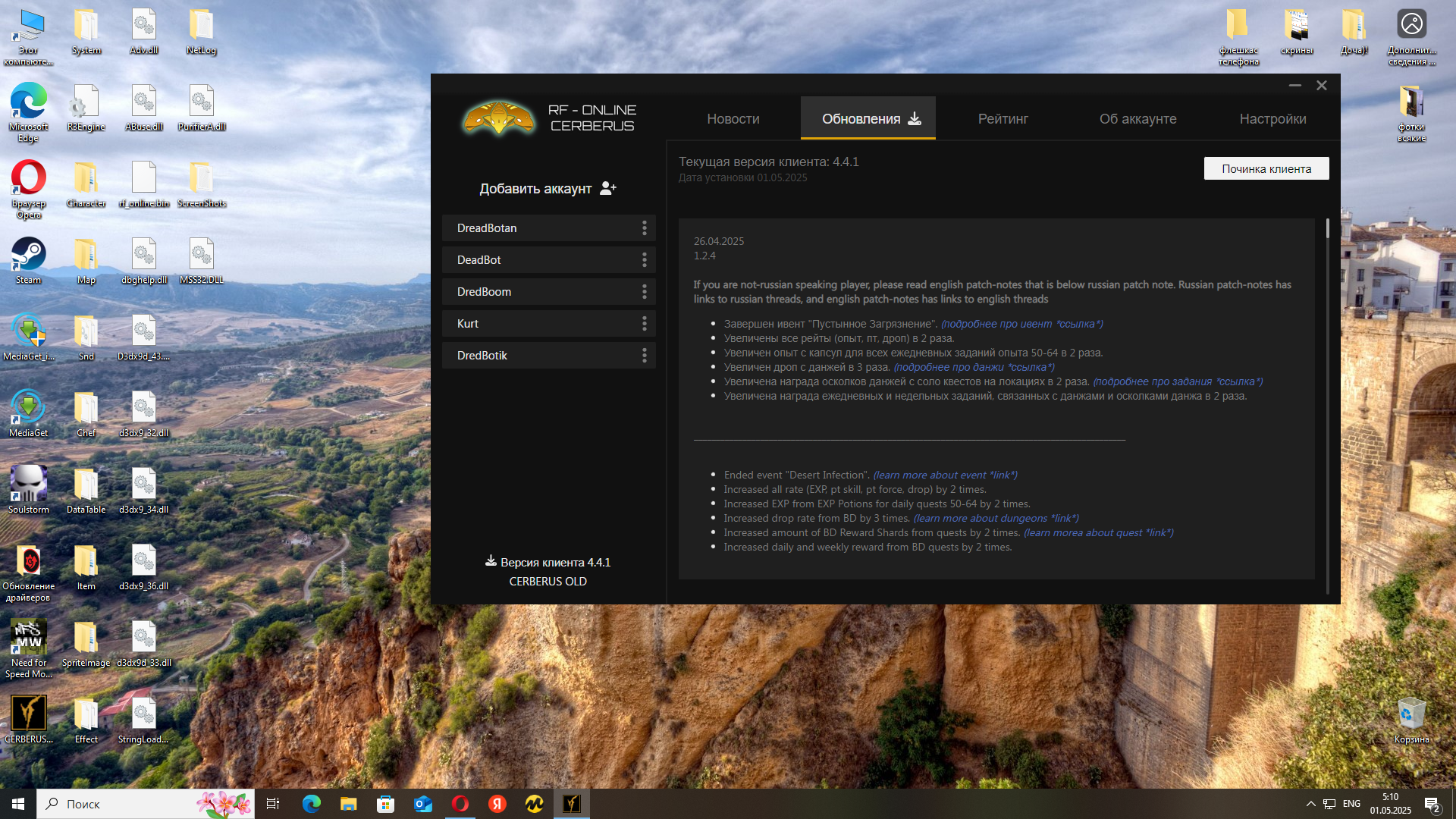This screenshot has height=819, width=1456.
Task: Go to the Настройки tab
Action: pyautogui.click(x=1272, y=119)
